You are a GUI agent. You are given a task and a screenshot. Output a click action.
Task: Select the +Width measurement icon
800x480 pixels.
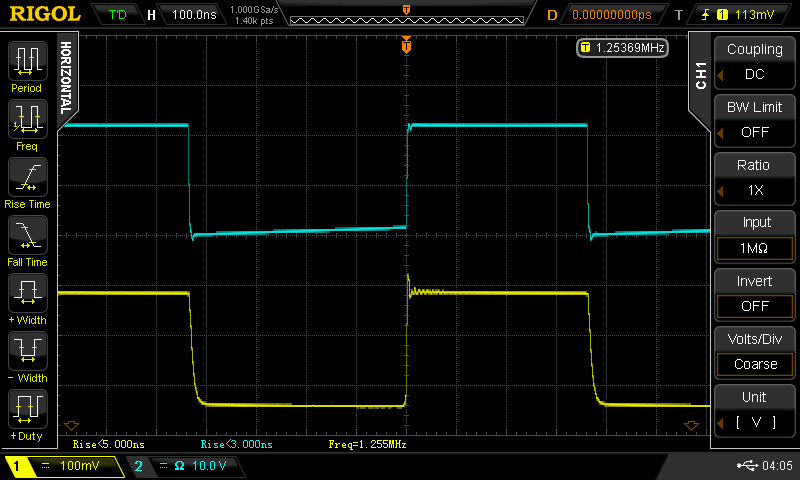click(x=28, y=293)
